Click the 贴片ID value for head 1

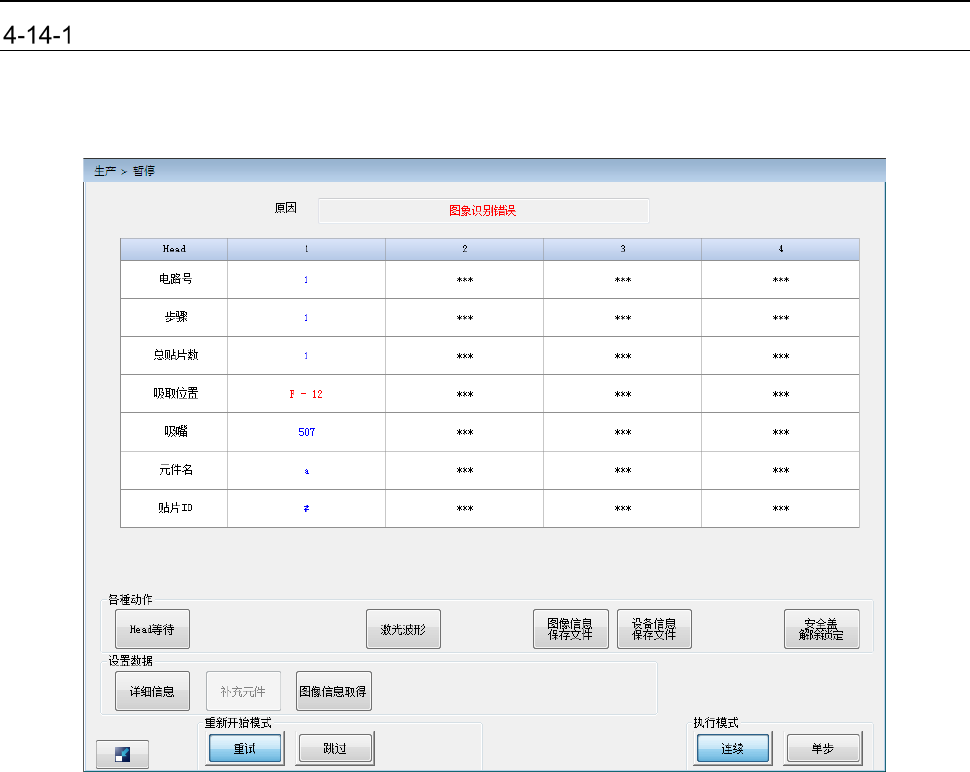[306, 508]
